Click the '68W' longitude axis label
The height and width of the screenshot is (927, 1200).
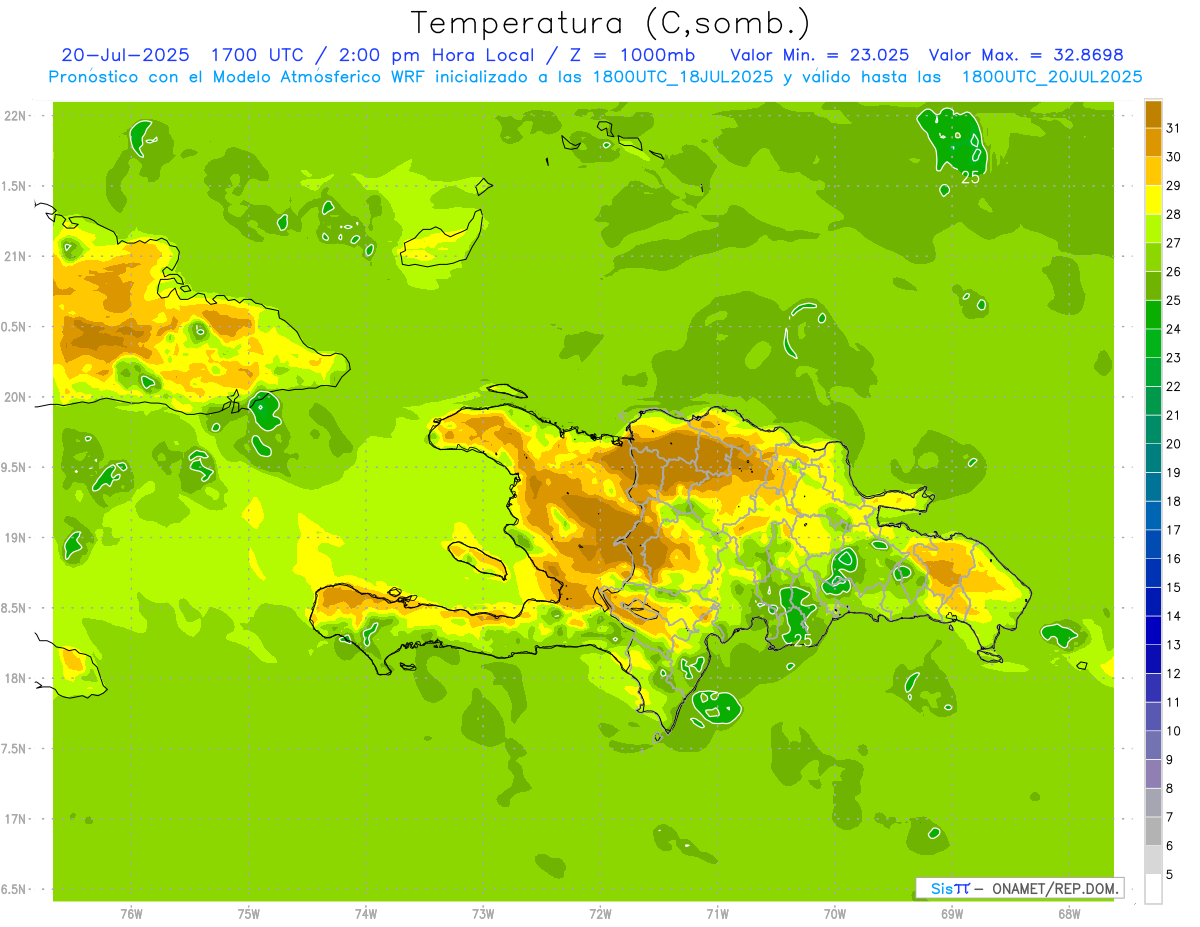(1069, 913)
